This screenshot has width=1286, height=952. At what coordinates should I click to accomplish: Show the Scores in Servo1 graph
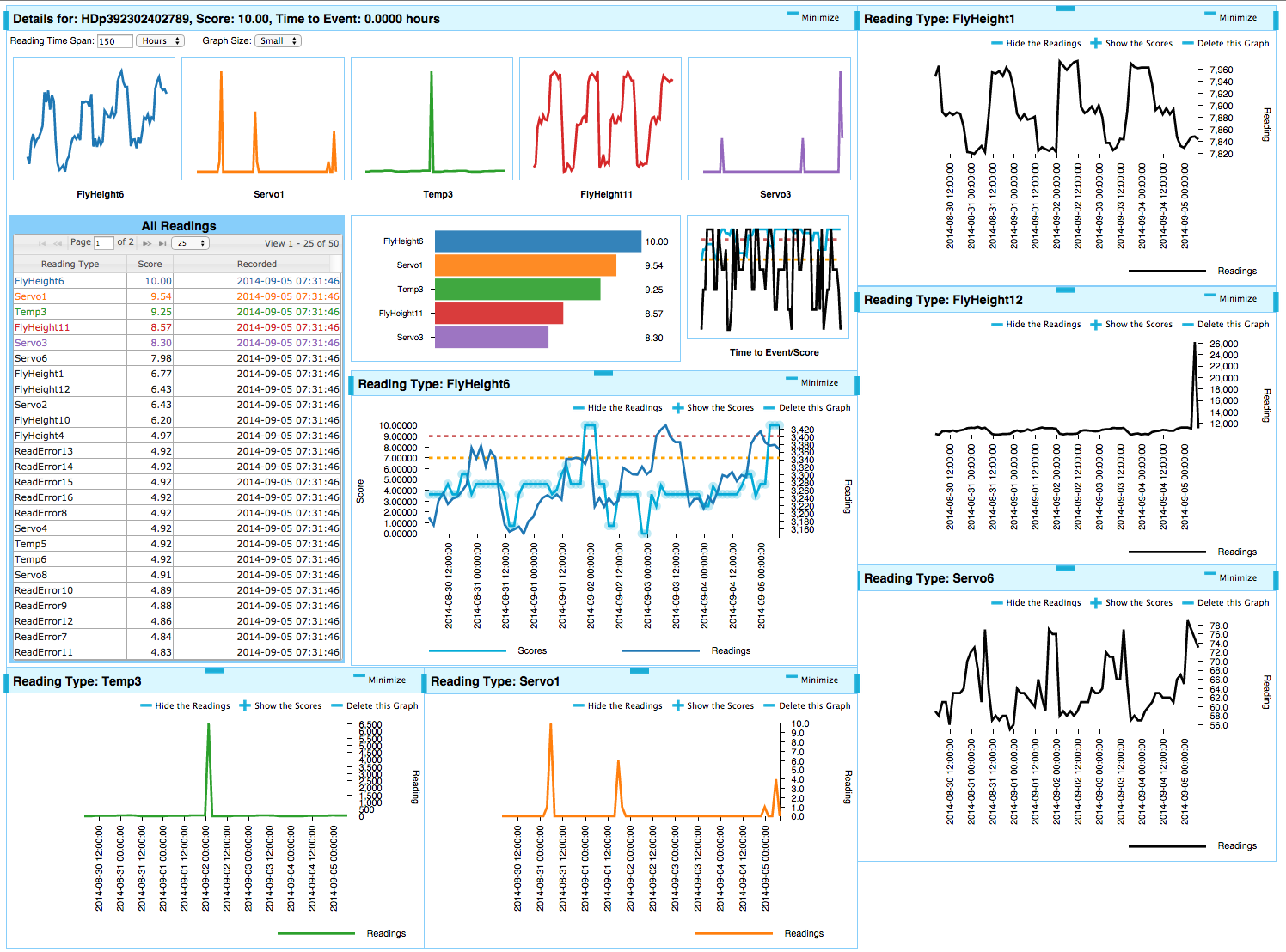tap(713, 705)
